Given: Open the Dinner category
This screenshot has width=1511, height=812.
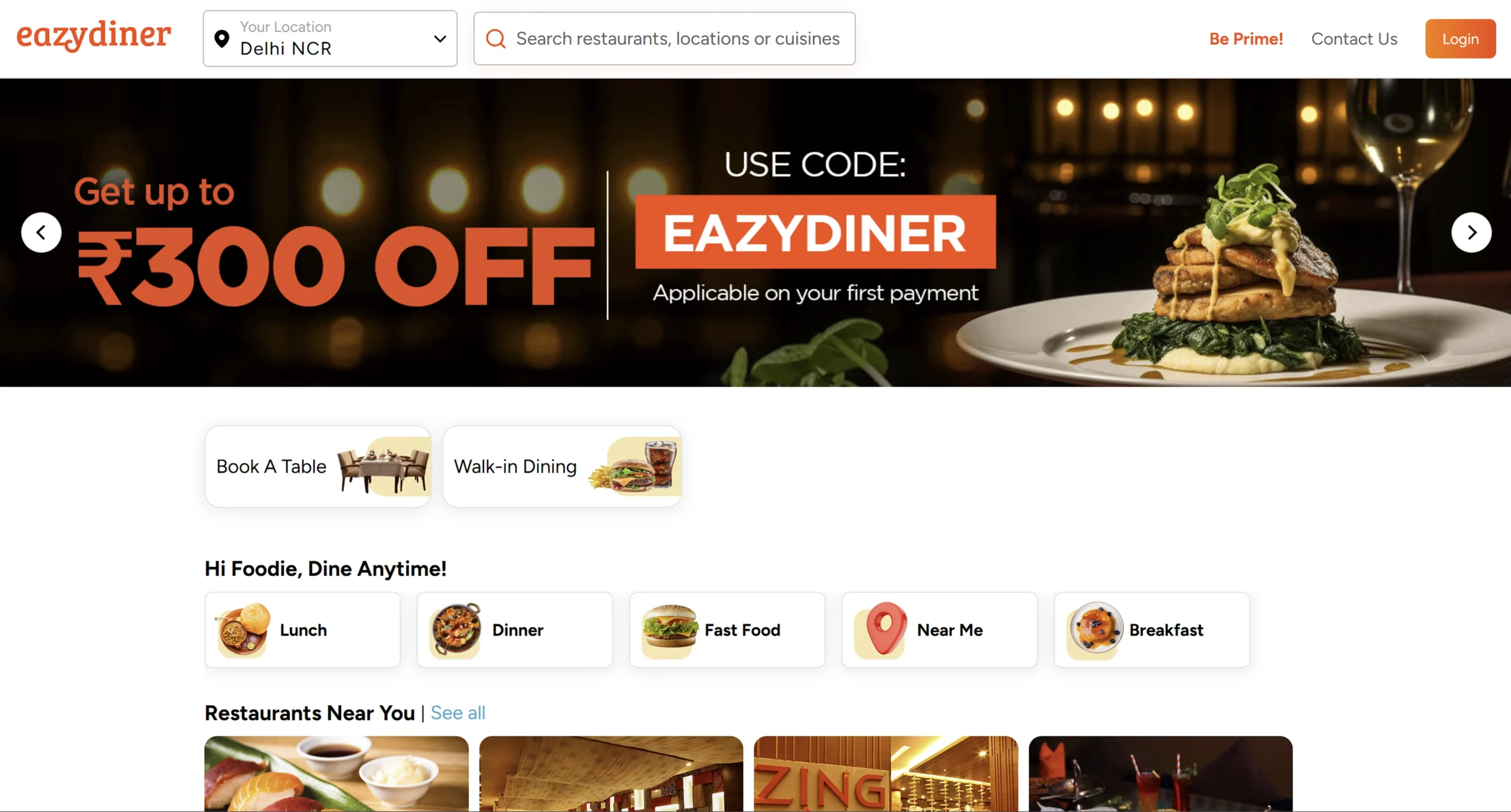Looking at the screenshot, I should pos(515,630).
